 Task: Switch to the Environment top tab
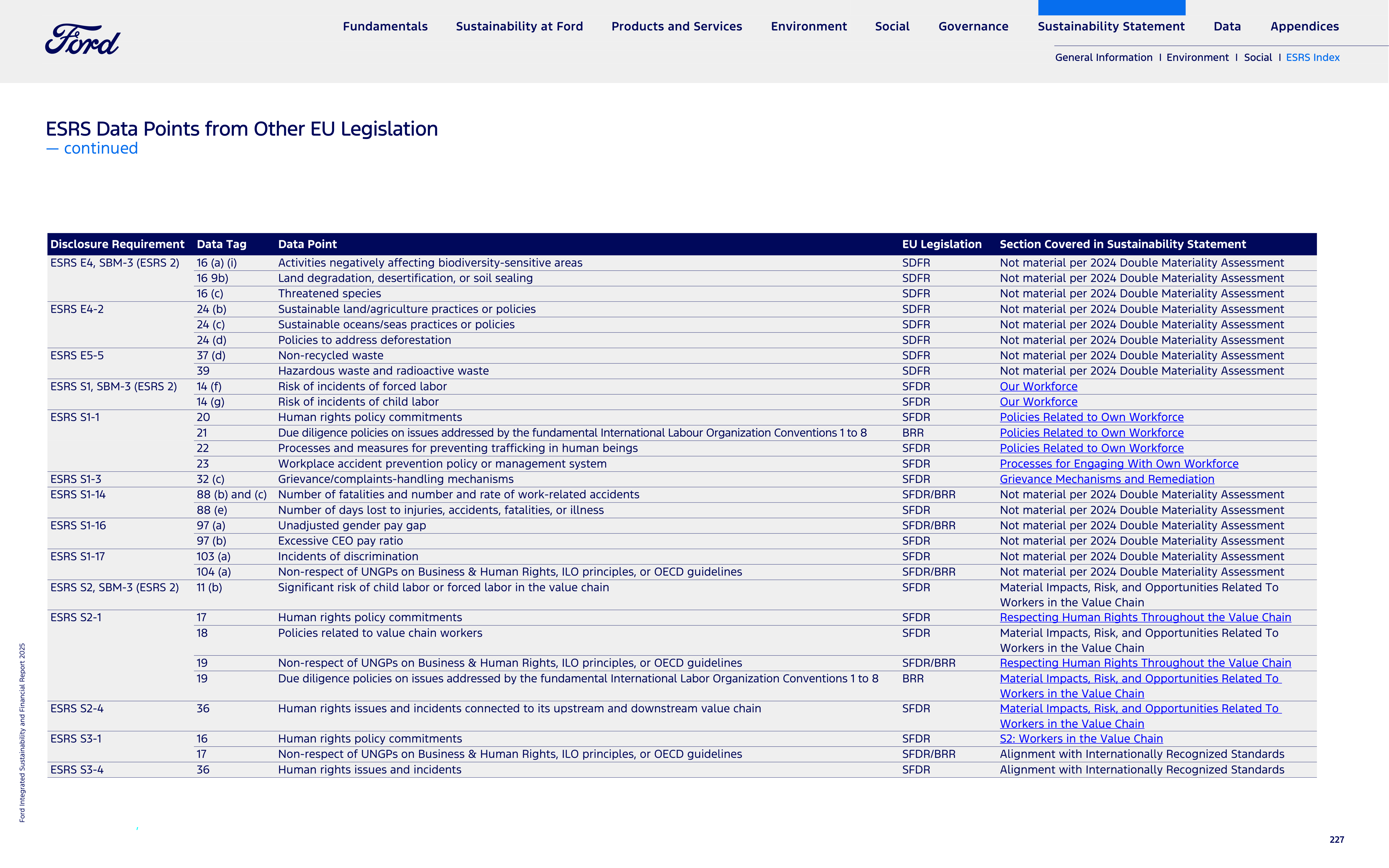click(x=809, y=26)
